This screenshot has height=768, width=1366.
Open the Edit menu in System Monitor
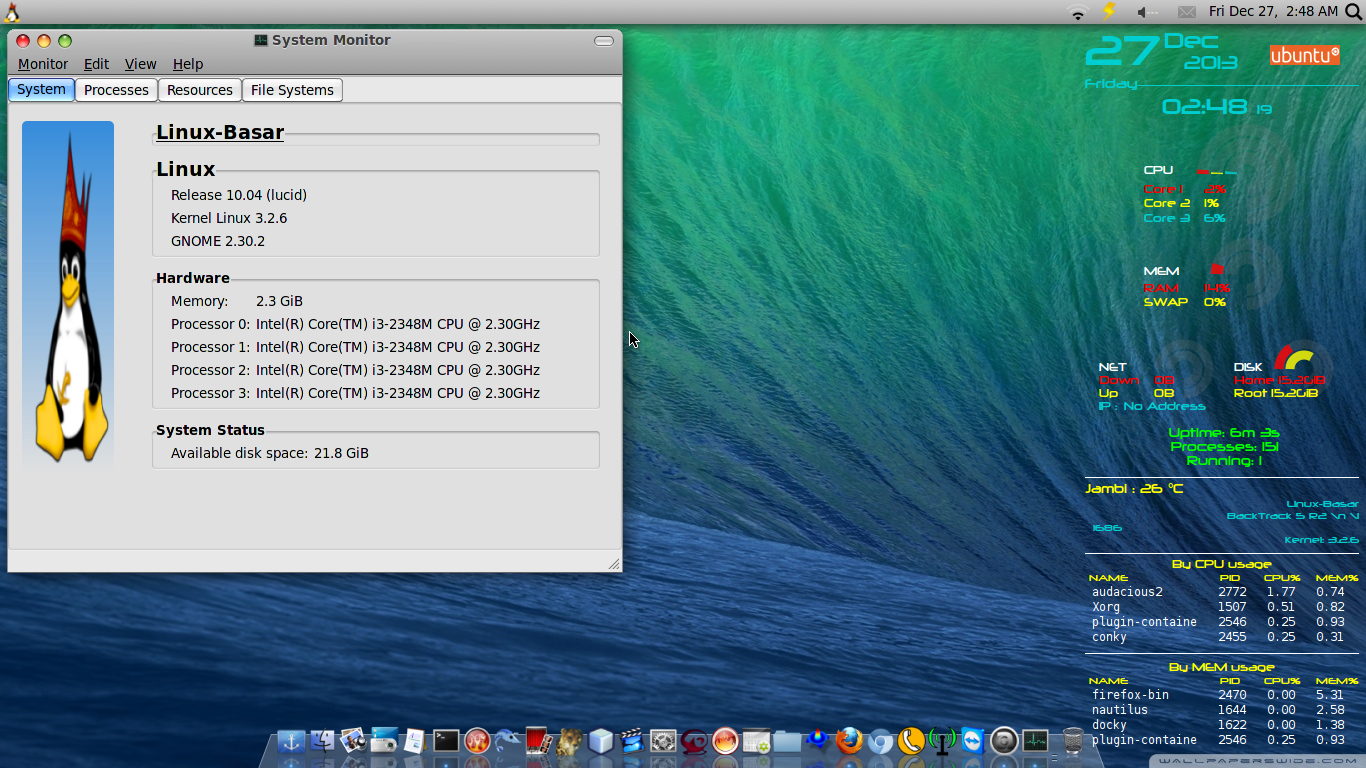coord(97,64)
